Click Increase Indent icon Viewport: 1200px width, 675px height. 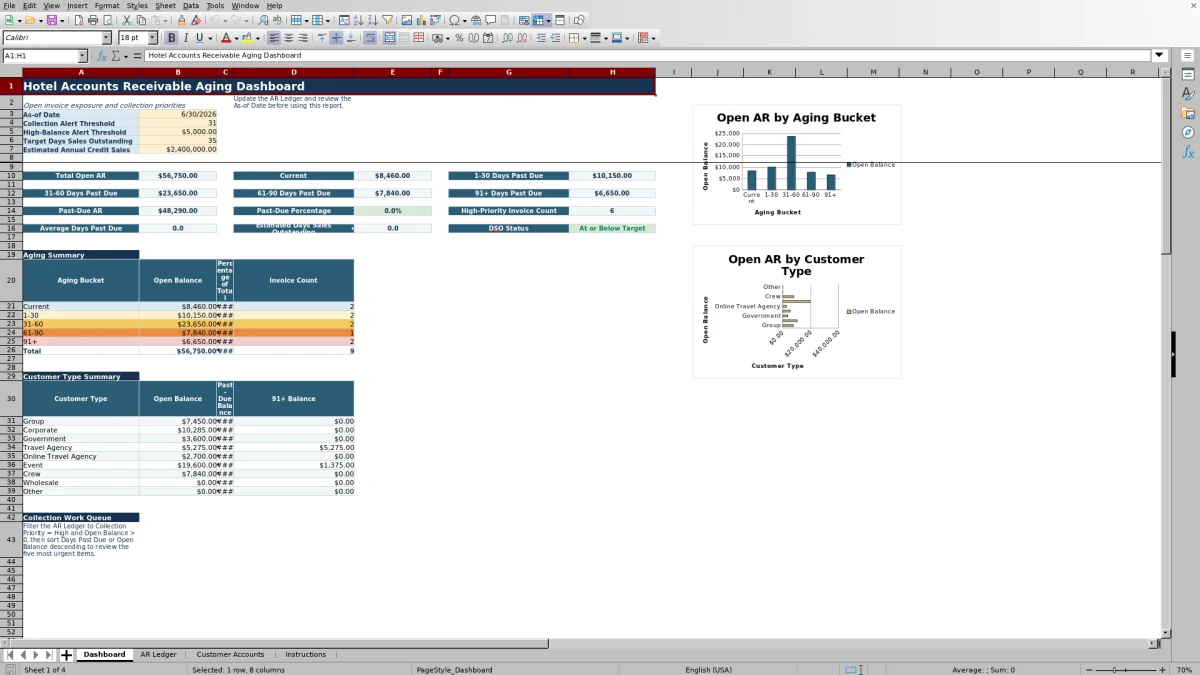tap(541, 38)
